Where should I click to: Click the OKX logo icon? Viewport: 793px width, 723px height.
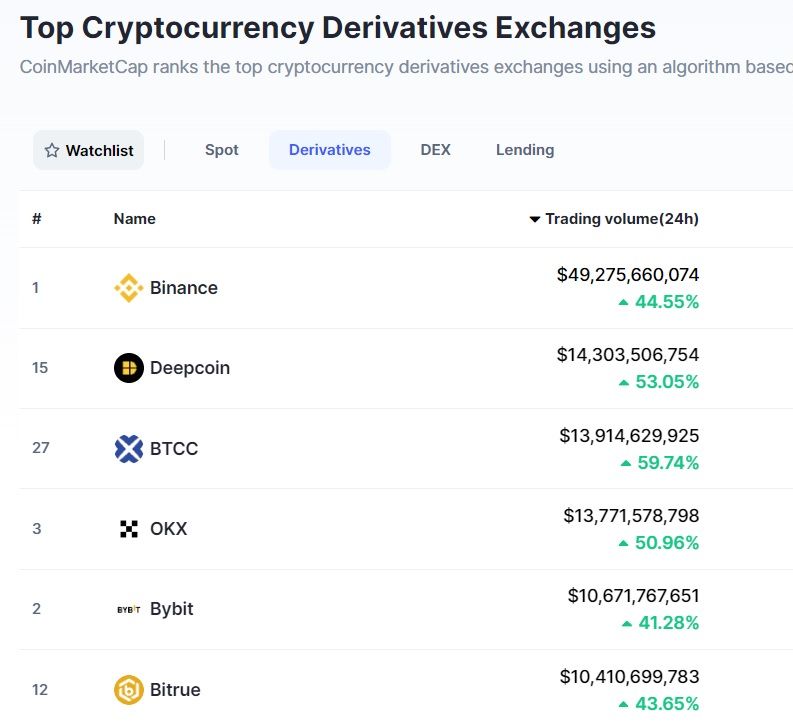[129, 529]
